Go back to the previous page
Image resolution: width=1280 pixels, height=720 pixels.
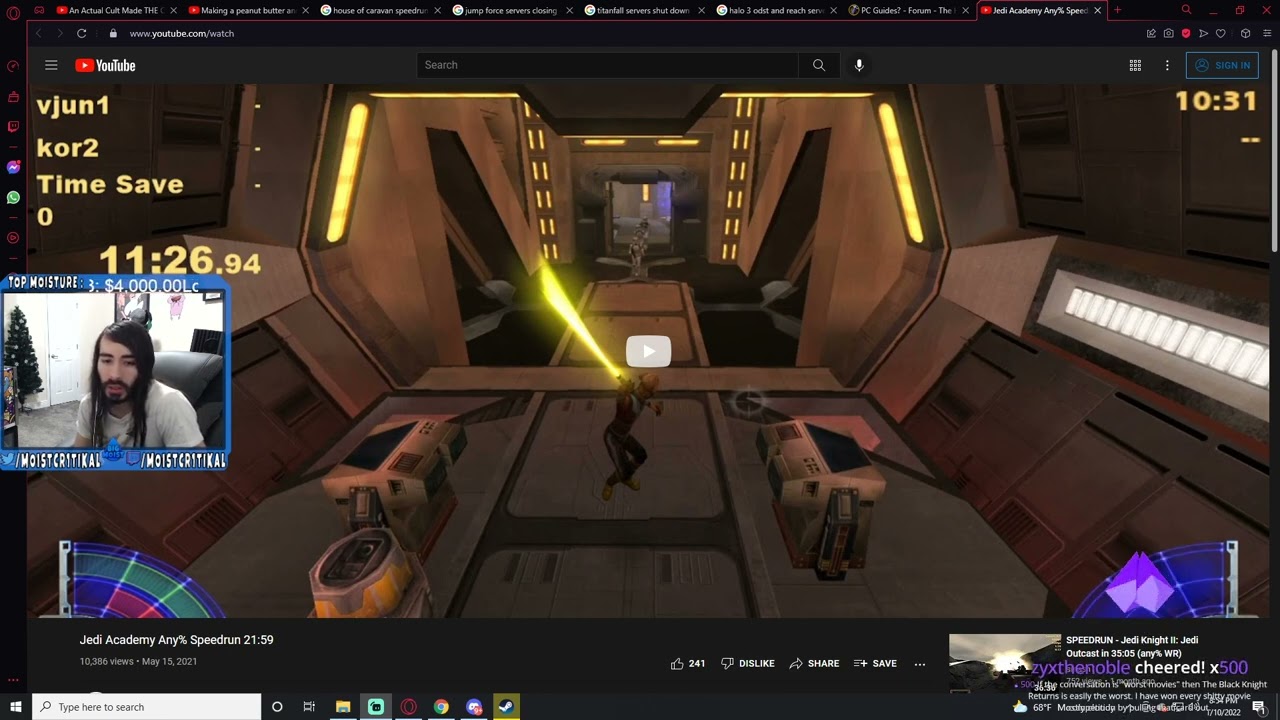38,33
